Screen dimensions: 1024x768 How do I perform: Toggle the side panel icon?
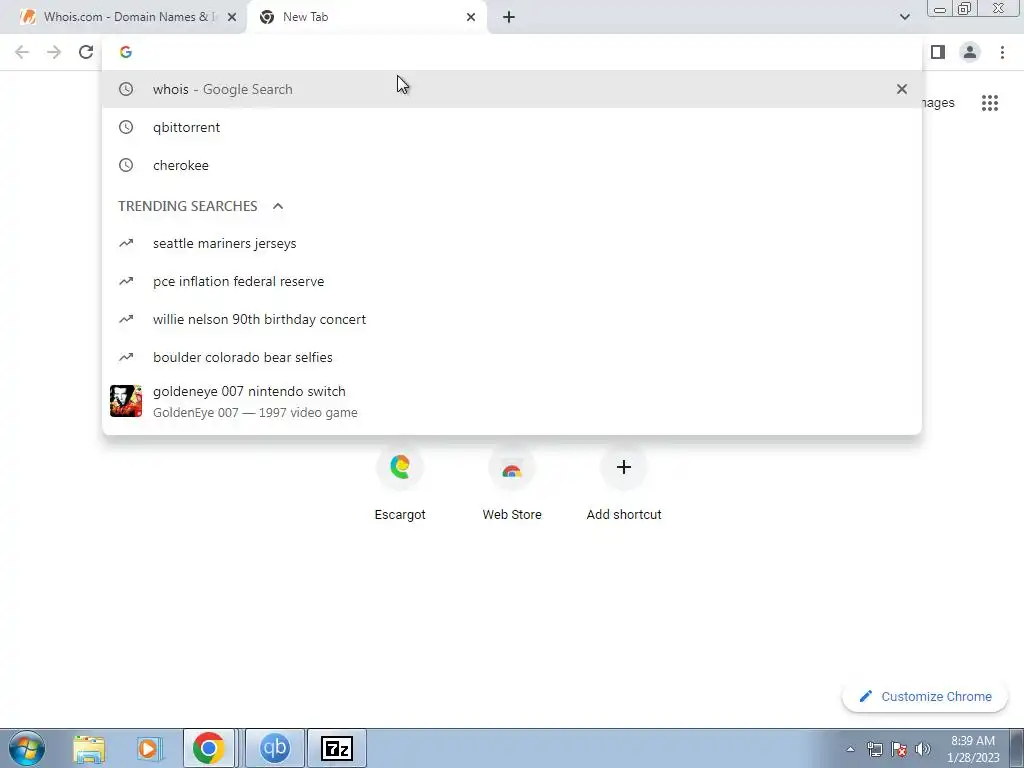[x=938, y=52]
